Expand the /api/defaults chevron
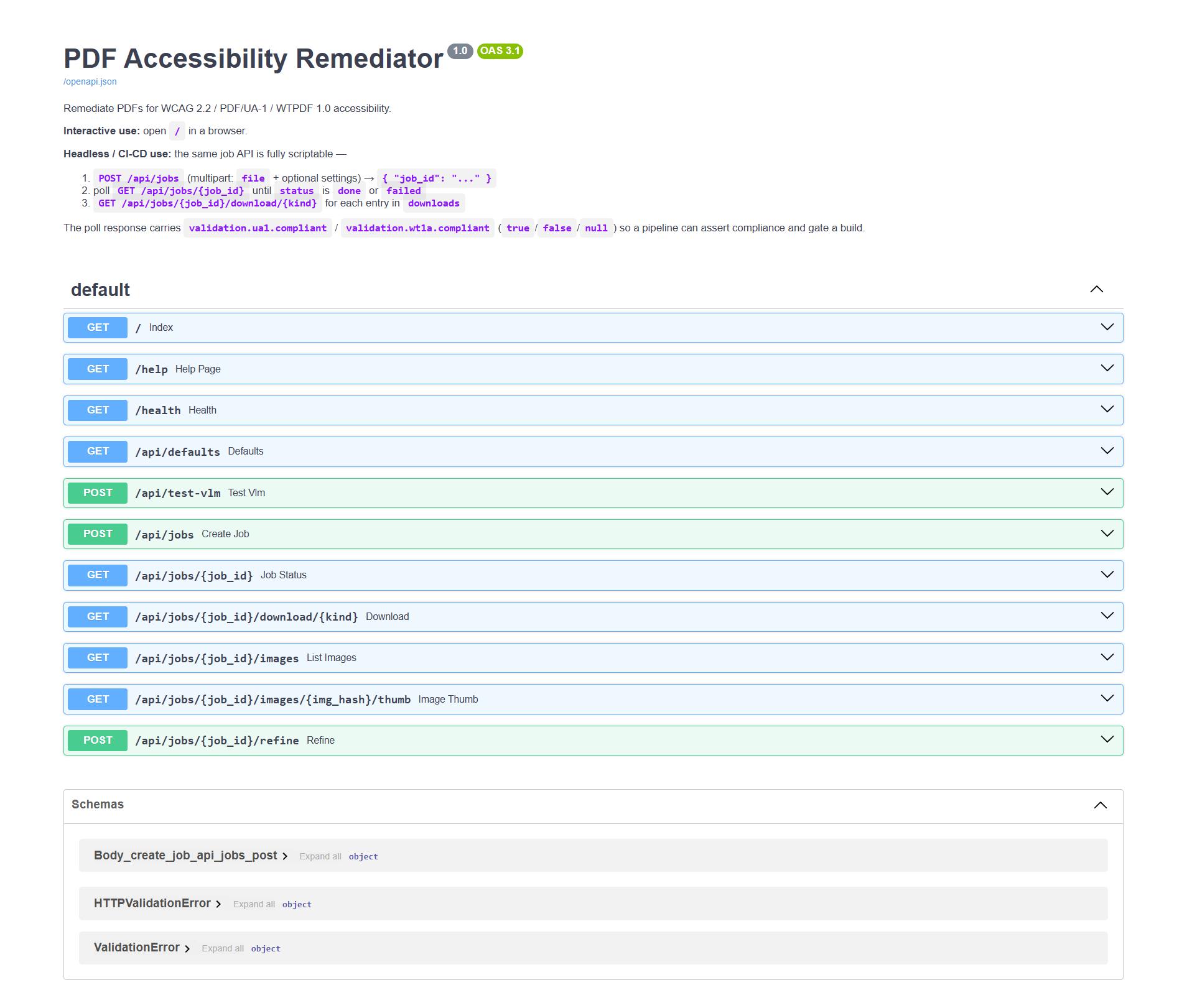1187x1008 pixels. [1107, 451]
